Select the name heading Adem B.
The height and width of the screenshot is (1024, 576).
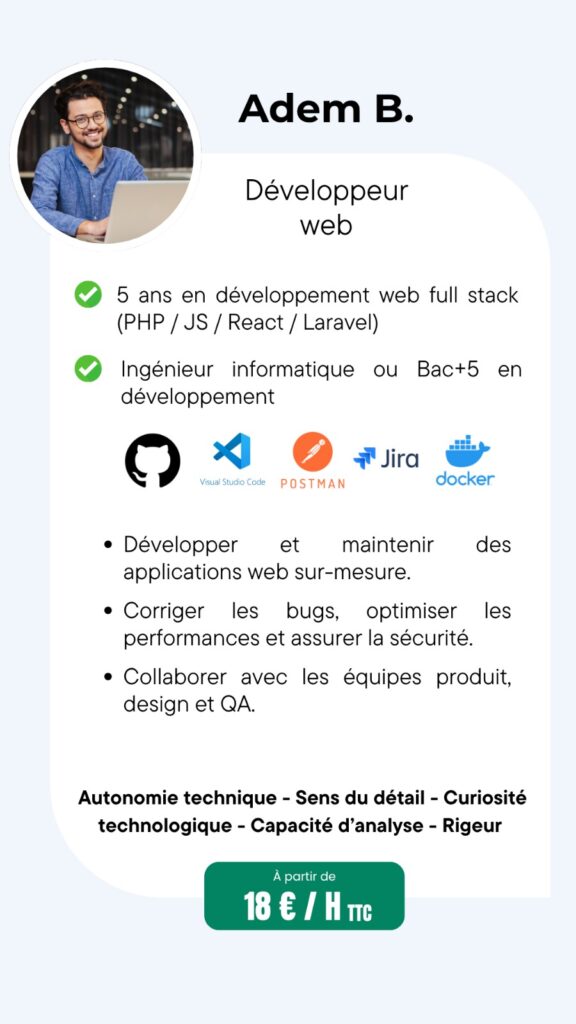[x=326, y=109]
